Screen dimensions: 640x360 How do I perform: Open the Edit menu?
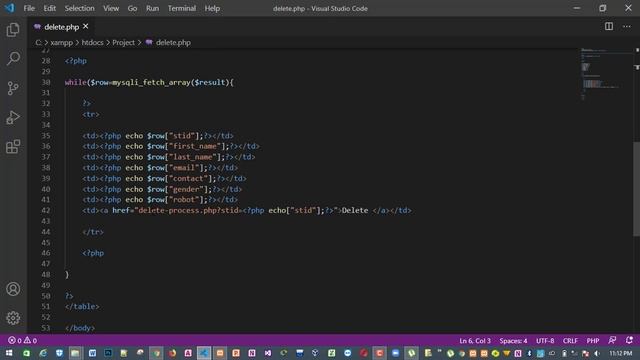tap(49, 8)
